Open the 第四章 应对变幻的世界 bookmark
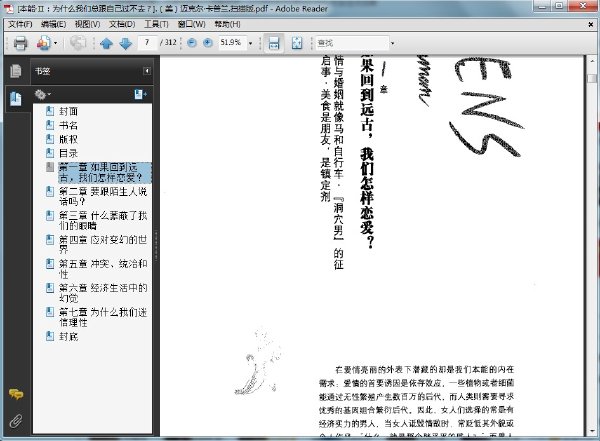The width and height of the screenshot is (600, 441). 103,245
